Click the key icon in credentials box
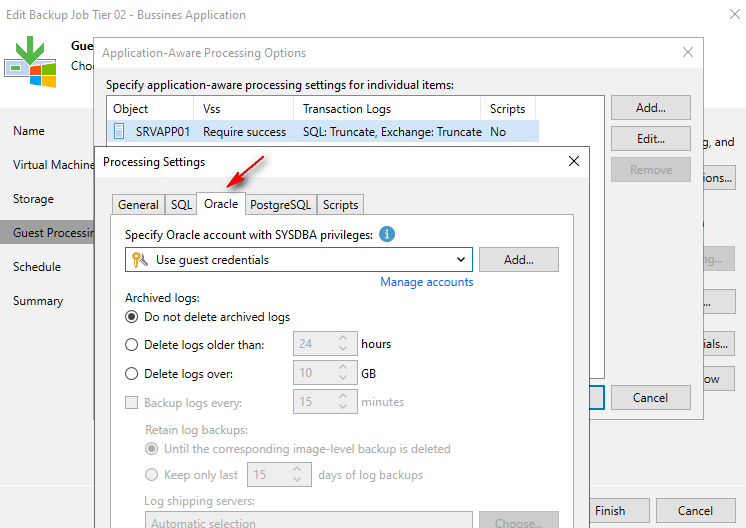 [139, 260]
